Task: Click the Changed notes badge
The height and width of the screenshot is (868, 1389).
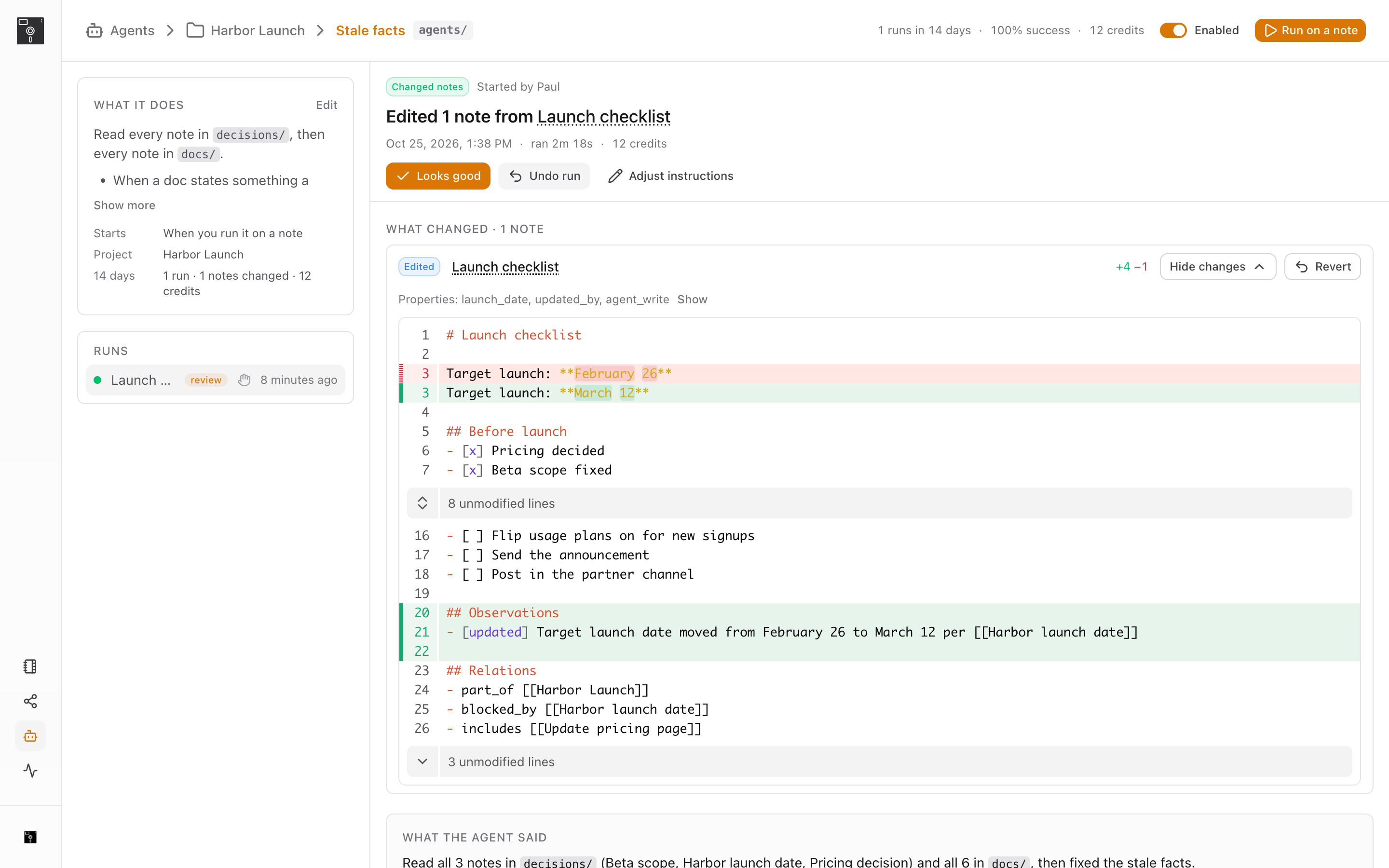Action: (427, 87)
